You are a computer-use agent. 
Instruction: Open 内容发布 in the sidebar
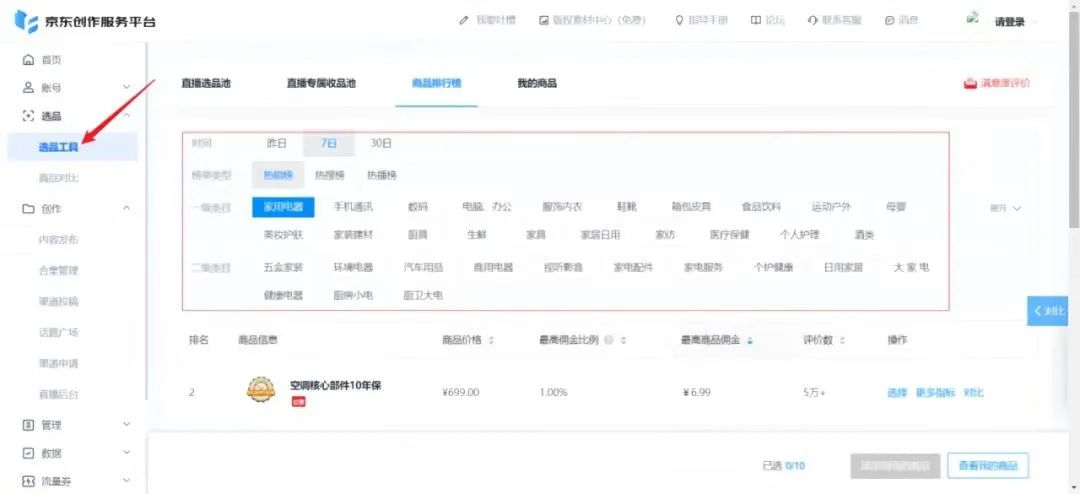point(58,240)
